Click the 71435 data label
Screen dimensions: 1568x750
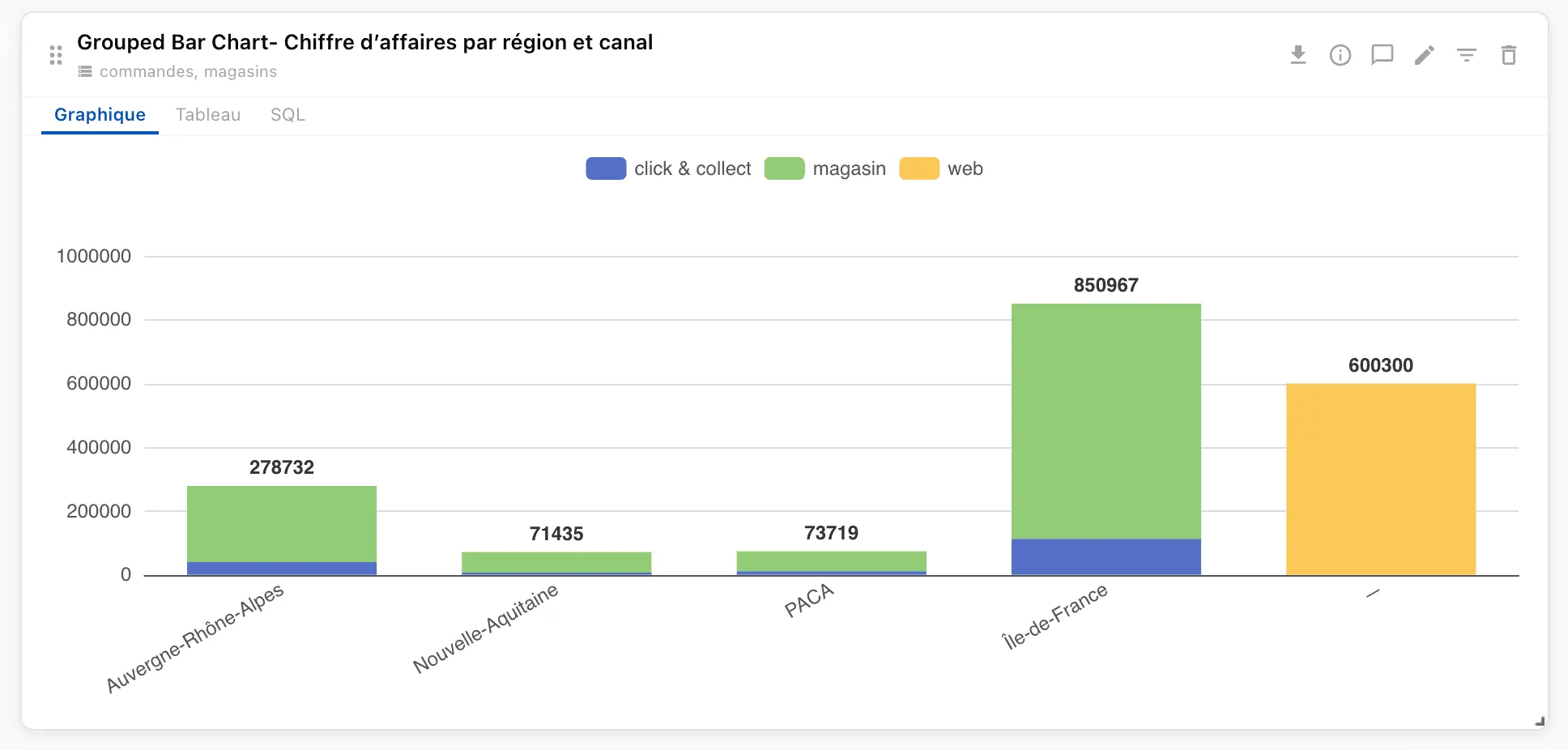pyautogui.click(x=556, y=534)
